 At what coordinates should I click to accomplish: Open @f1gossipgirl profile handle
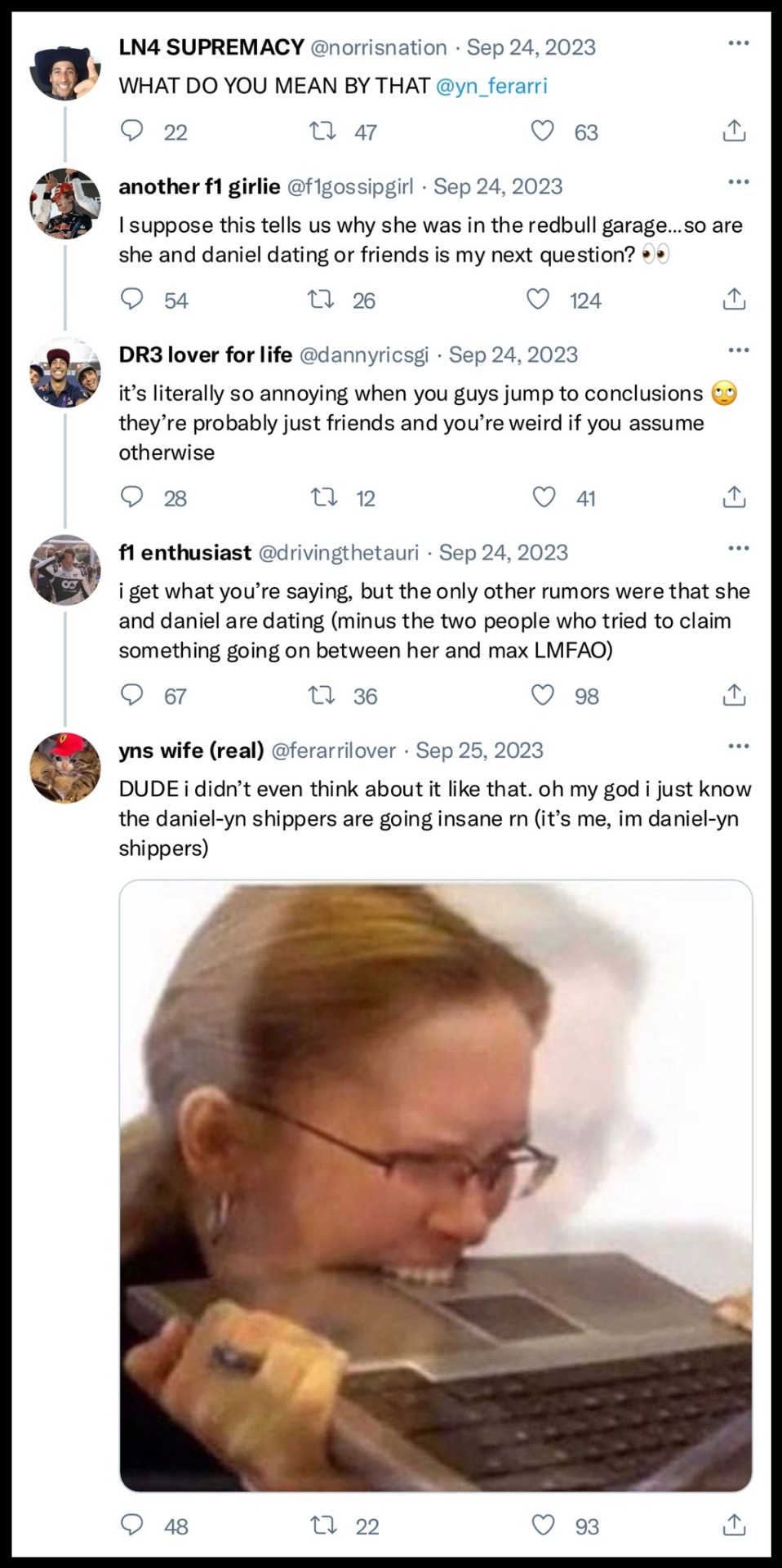click(350, 186)
